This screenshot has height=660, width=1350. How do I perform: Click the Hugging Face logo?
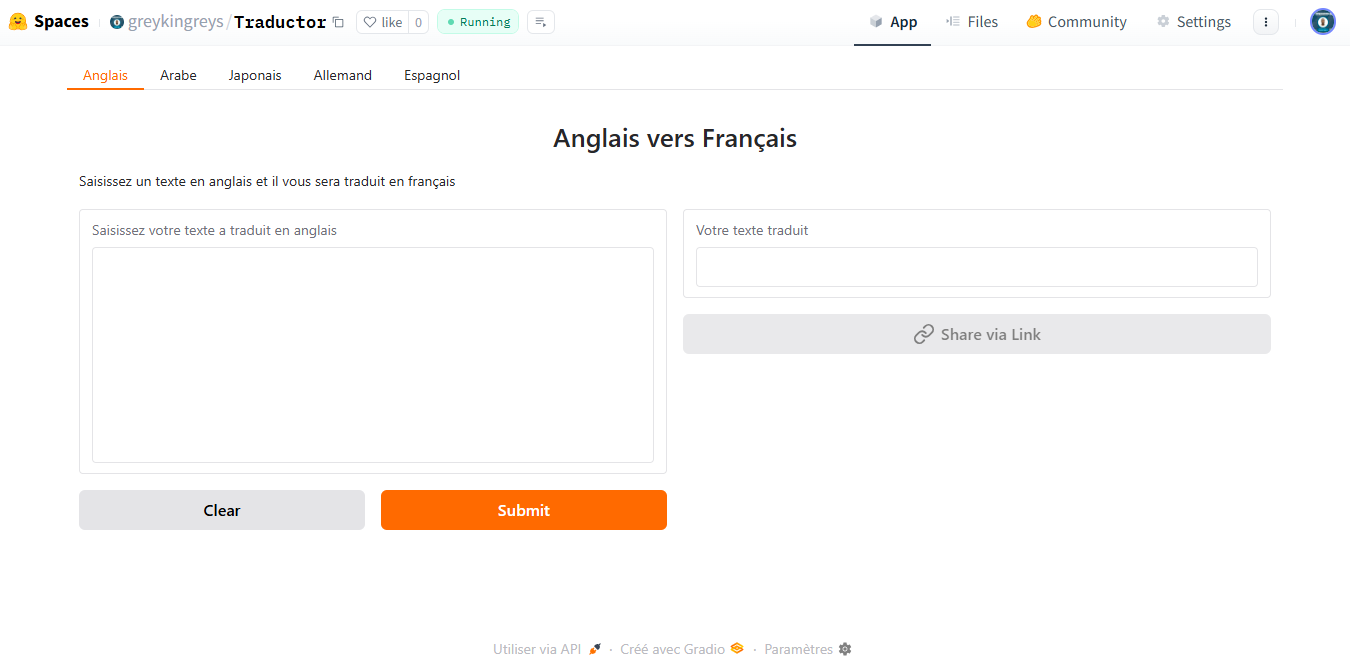coord(16,20)
